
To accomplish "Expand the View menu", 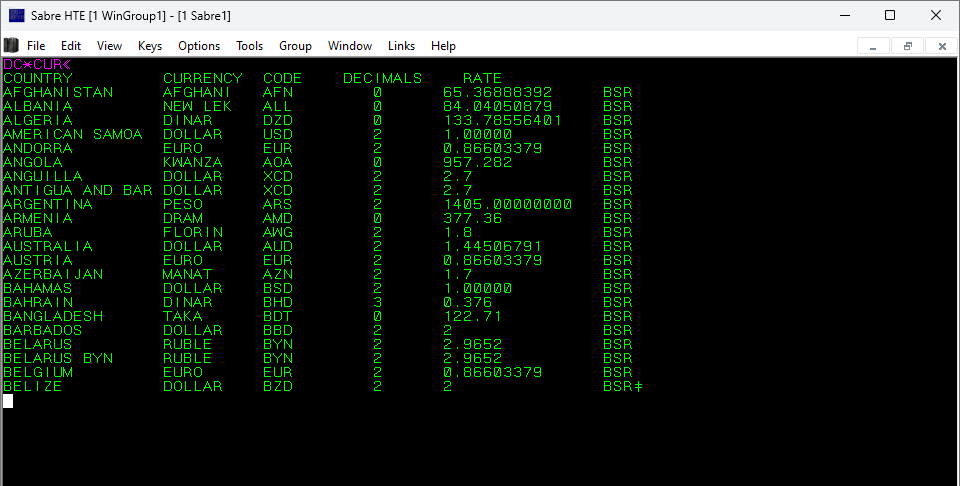I will tap(109, 46).
